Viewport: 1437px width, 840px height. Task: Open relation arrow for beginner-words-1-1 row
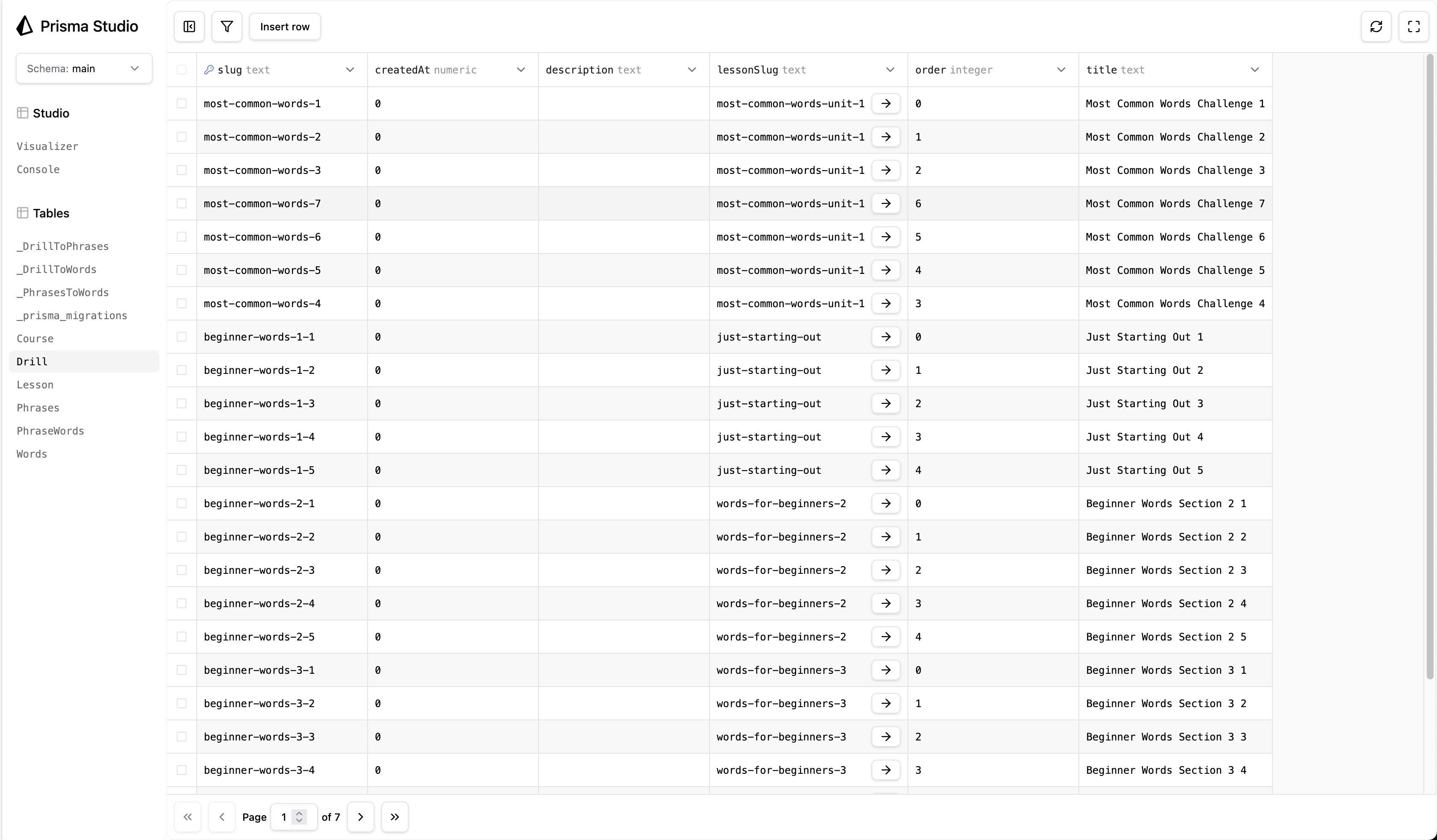(886, 337)
